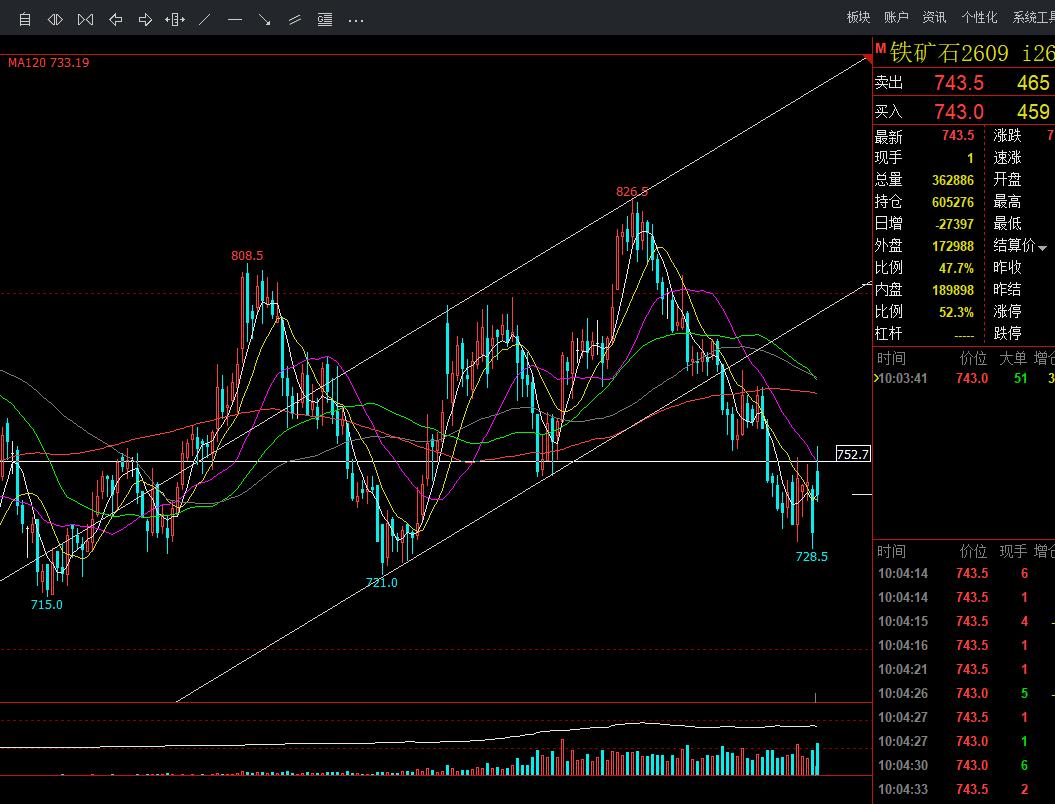Click the compress chart horizontally icon
The width and height of the screenshot is (1055, 804).
(85, 20)
